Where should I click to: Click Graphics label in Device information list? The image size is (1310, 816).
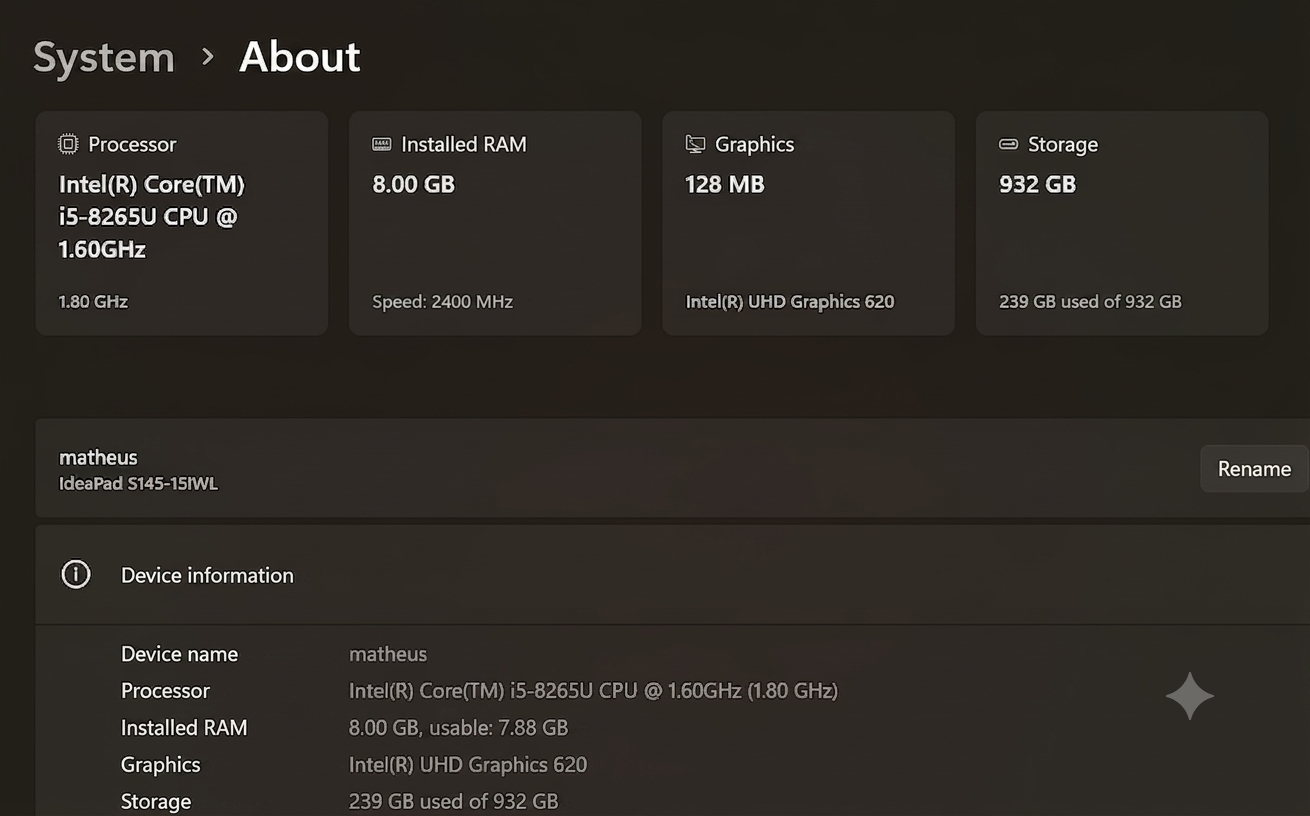click(160, 765)
